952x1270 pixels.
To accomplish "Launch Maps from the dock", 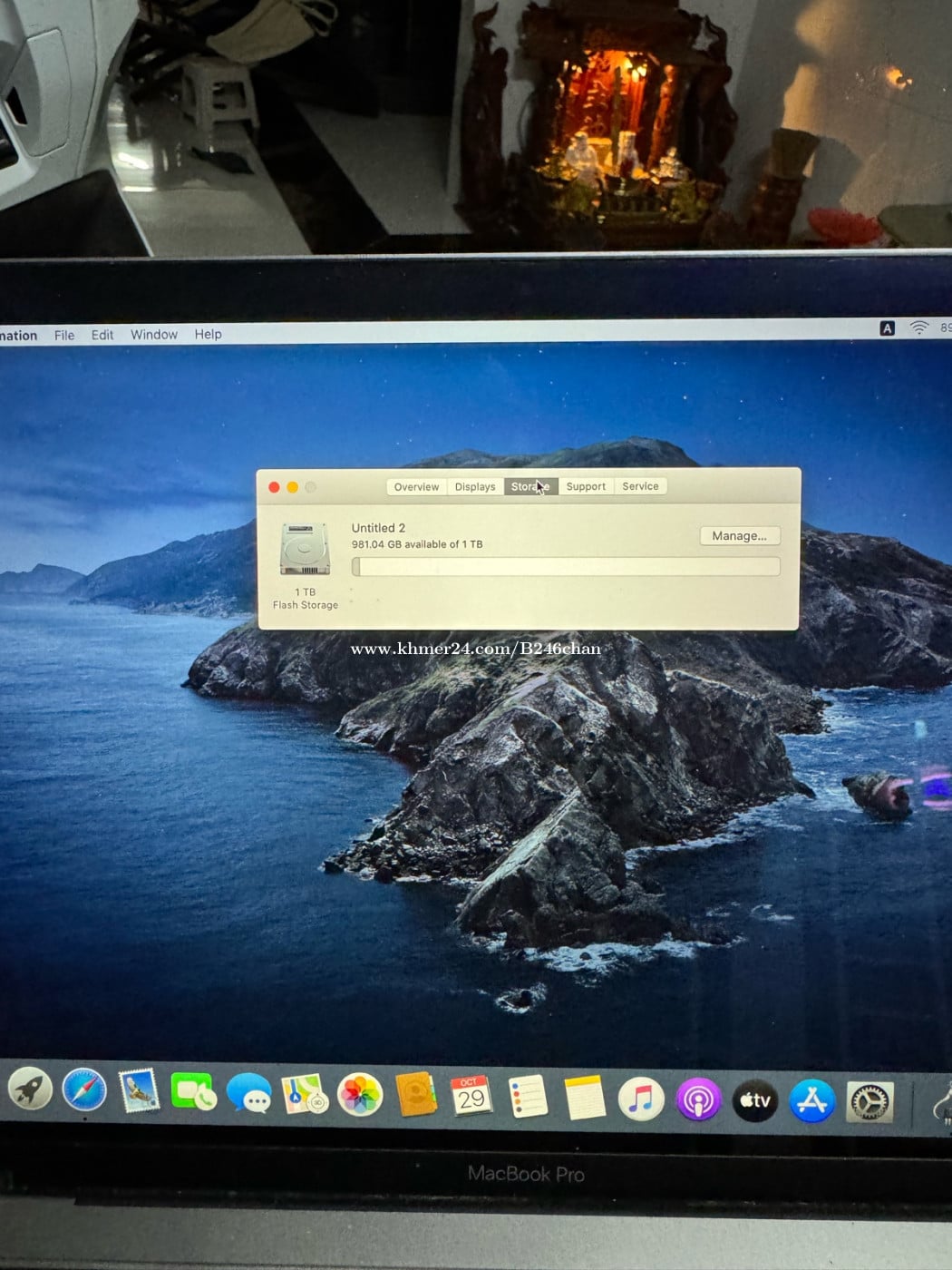I will (305, 1095).
